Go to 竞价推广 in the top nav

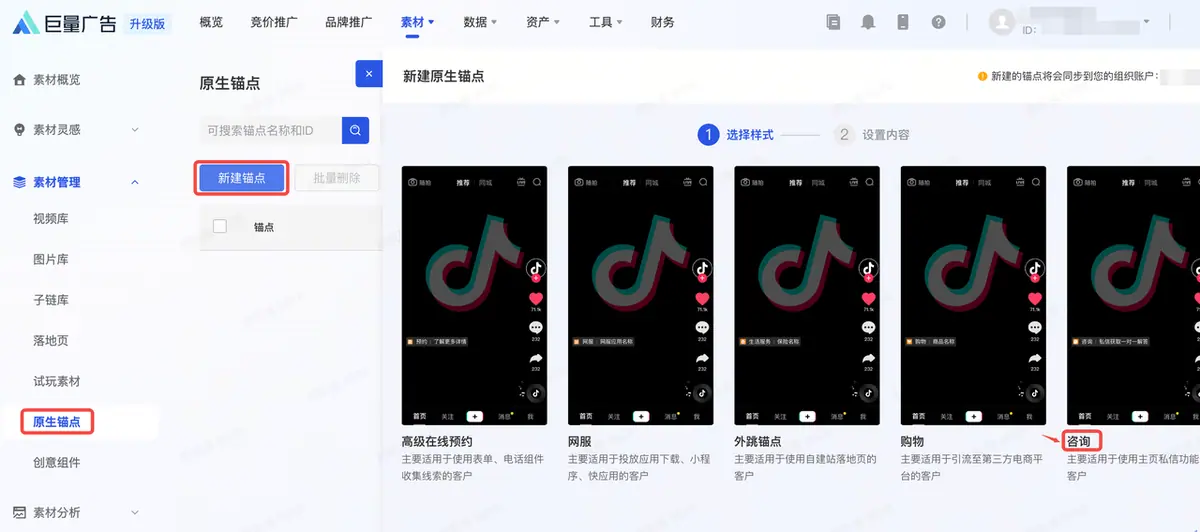[272, 22]
